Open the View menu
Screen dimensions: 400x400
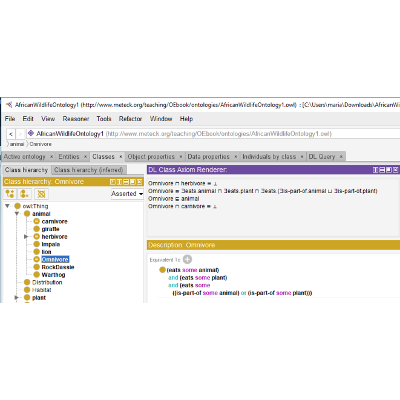(48, 119)
